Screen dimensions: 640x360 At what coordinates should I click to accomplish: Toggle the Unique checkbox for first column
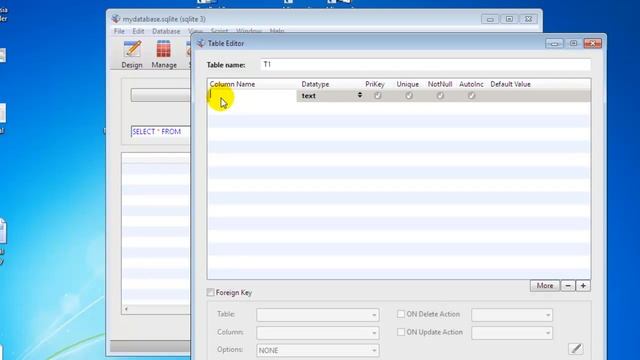[x=409, y=96]
